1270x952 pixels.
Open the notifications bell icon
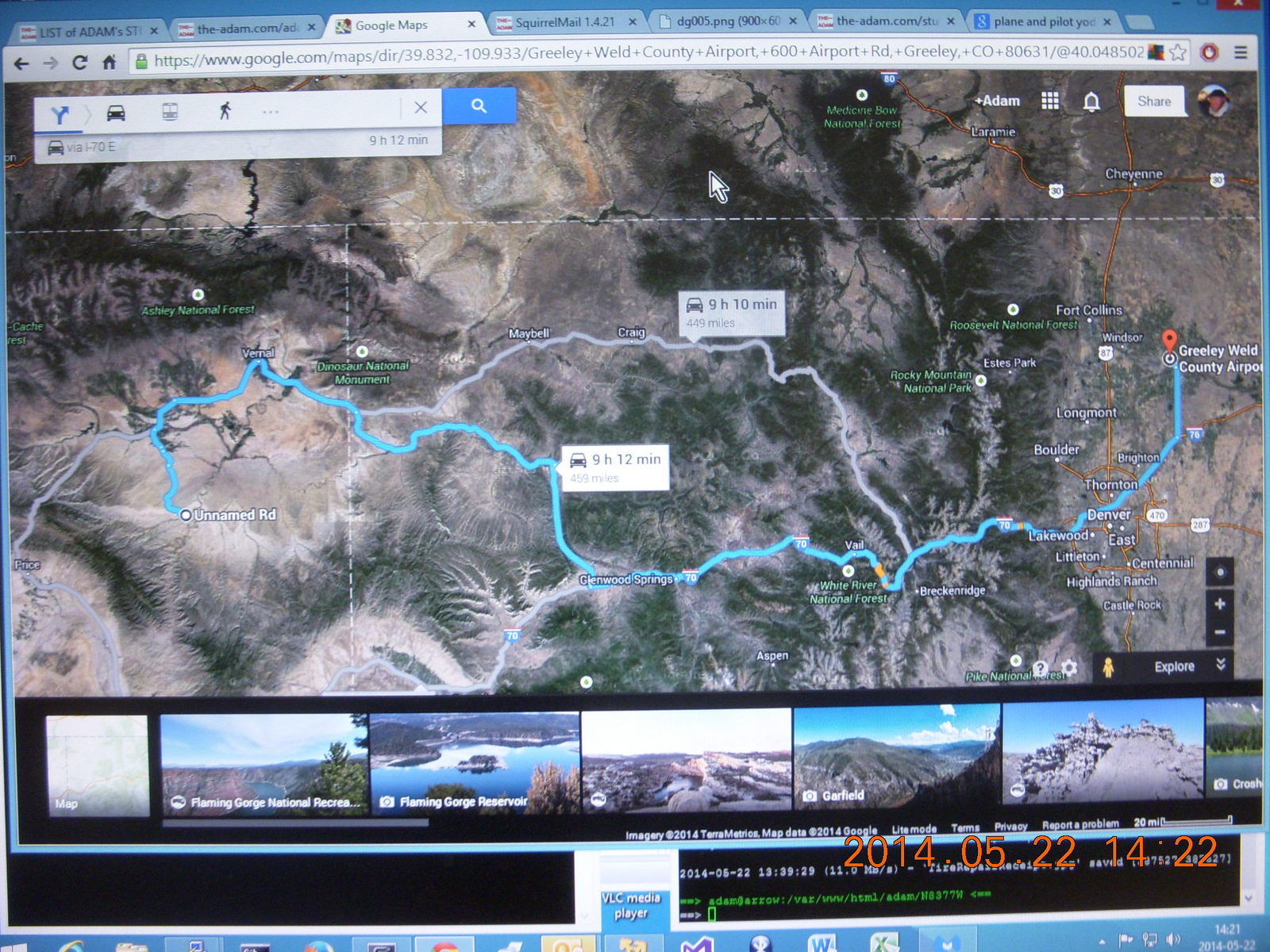(1092, 102)
